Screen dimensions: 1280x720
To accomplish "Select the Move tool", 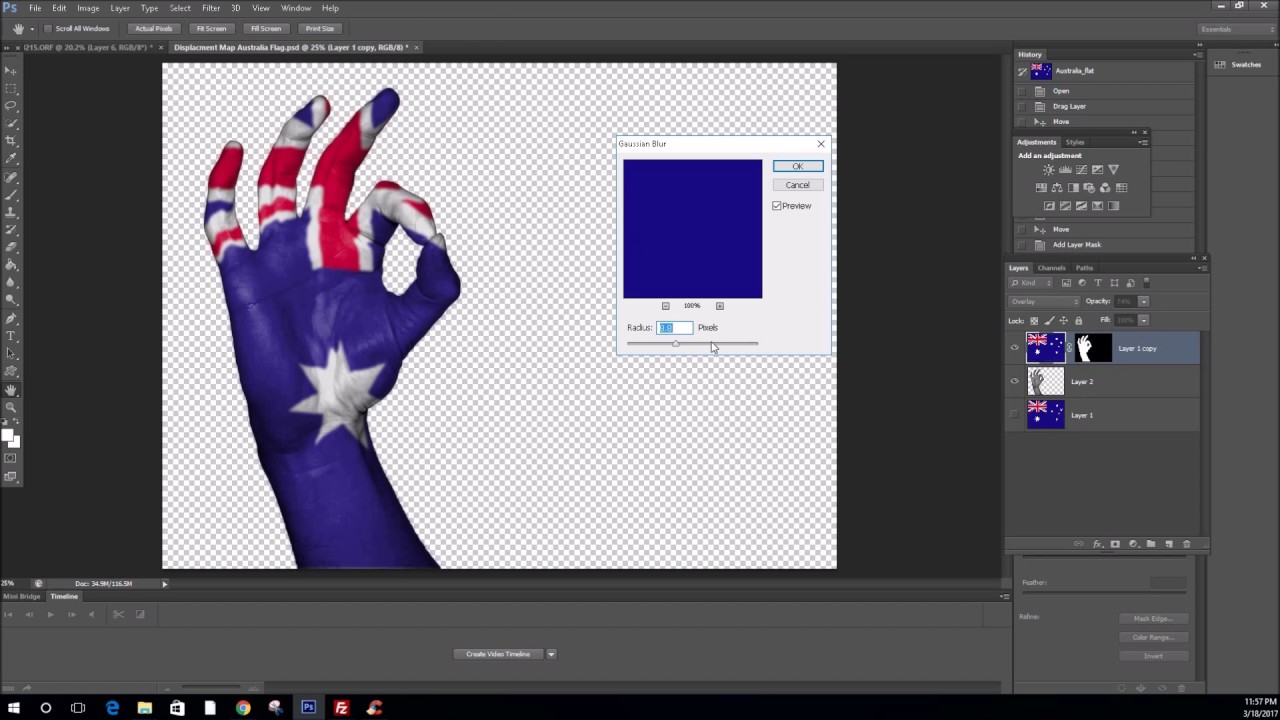I will click(x=11, y=70).
